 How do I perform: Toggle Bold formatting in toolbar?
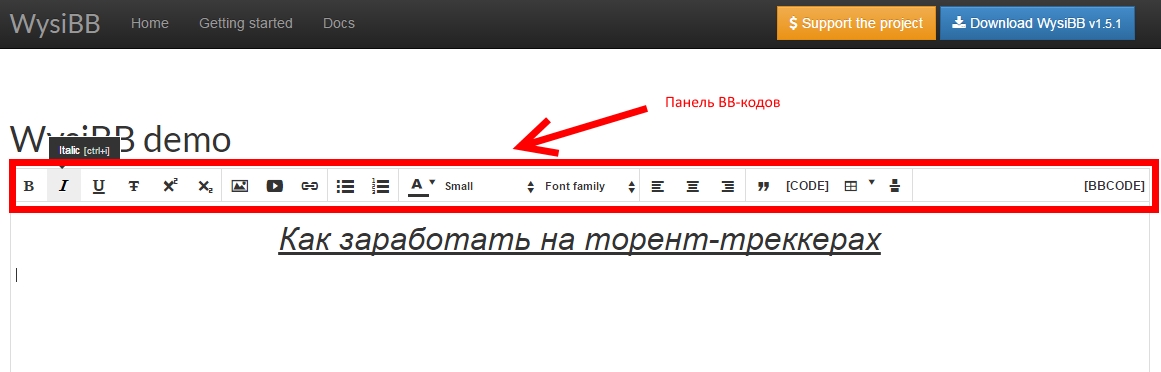[x=29, y=186]
